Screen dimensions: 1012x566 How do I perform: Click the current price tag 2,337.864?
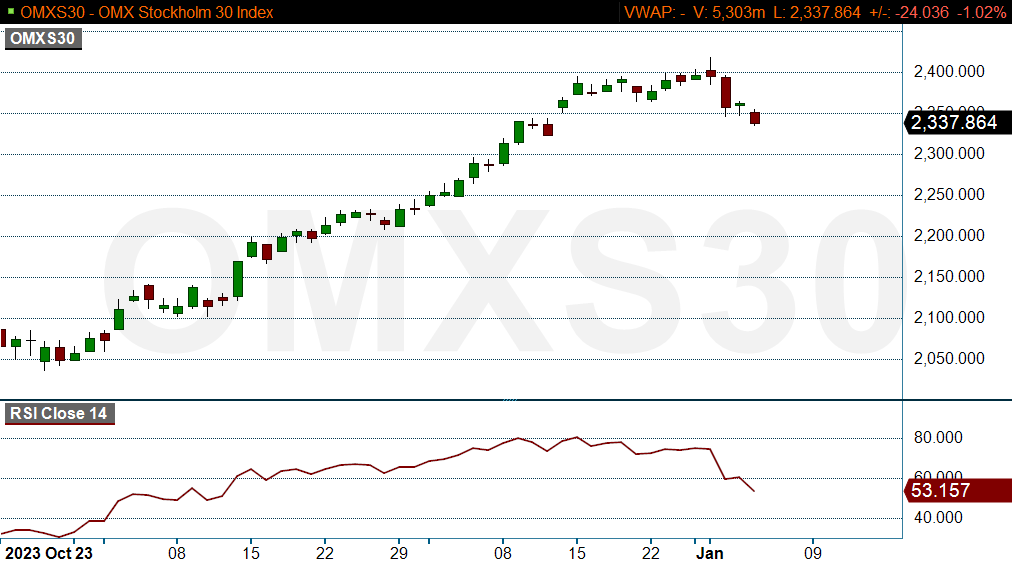[x=958, y=123]
